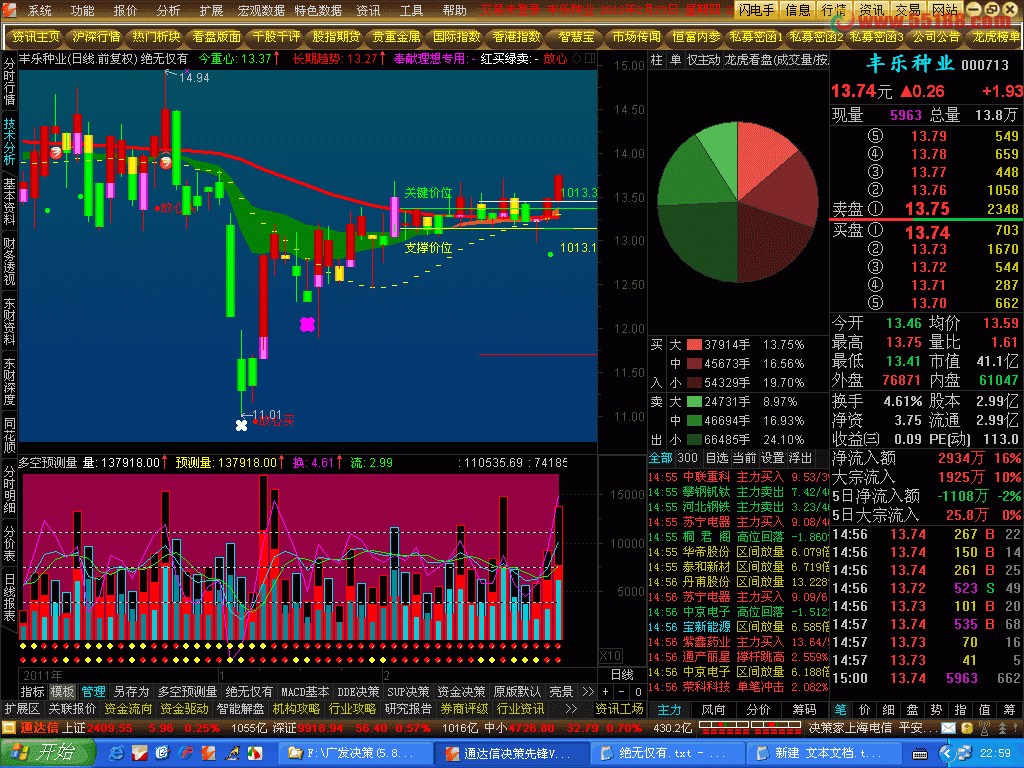The height and width of the screenshot is (768, 1024).
Task: Click the gold lock icon in status bar
Action: tap(967, 728)
